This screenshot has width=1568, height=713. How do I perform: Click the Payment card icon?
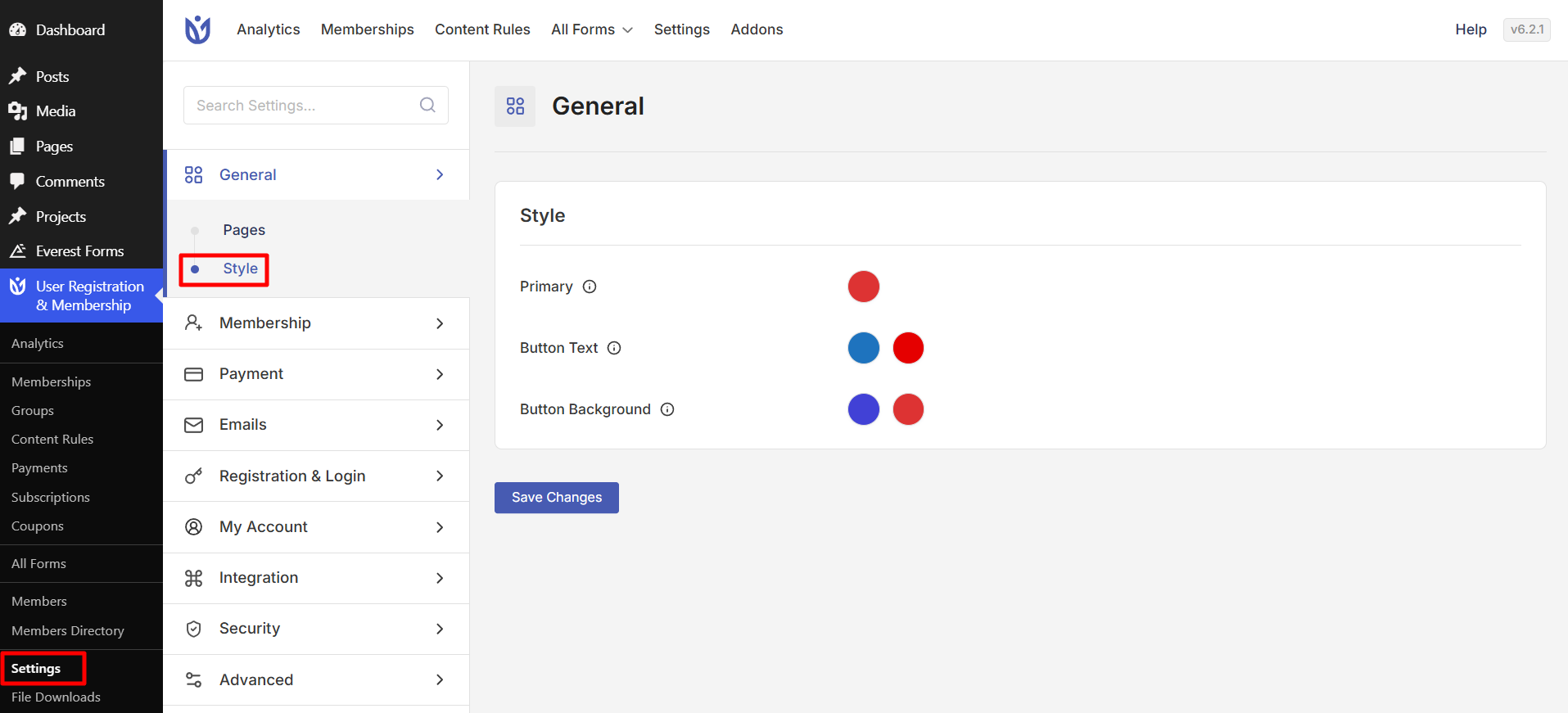(x=193, y=374)
